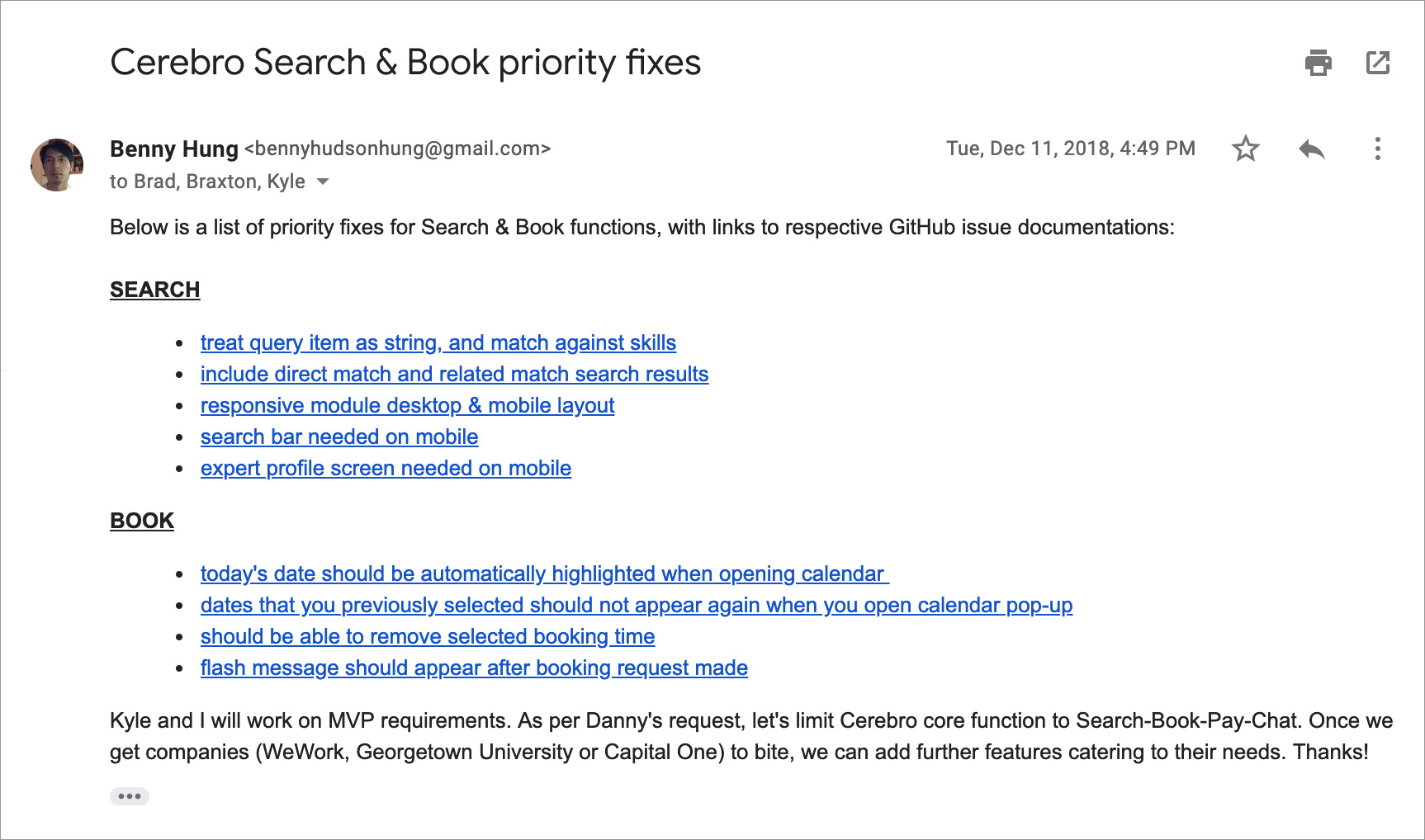Open 'search bar needed on mobile' link

(339, 437)
